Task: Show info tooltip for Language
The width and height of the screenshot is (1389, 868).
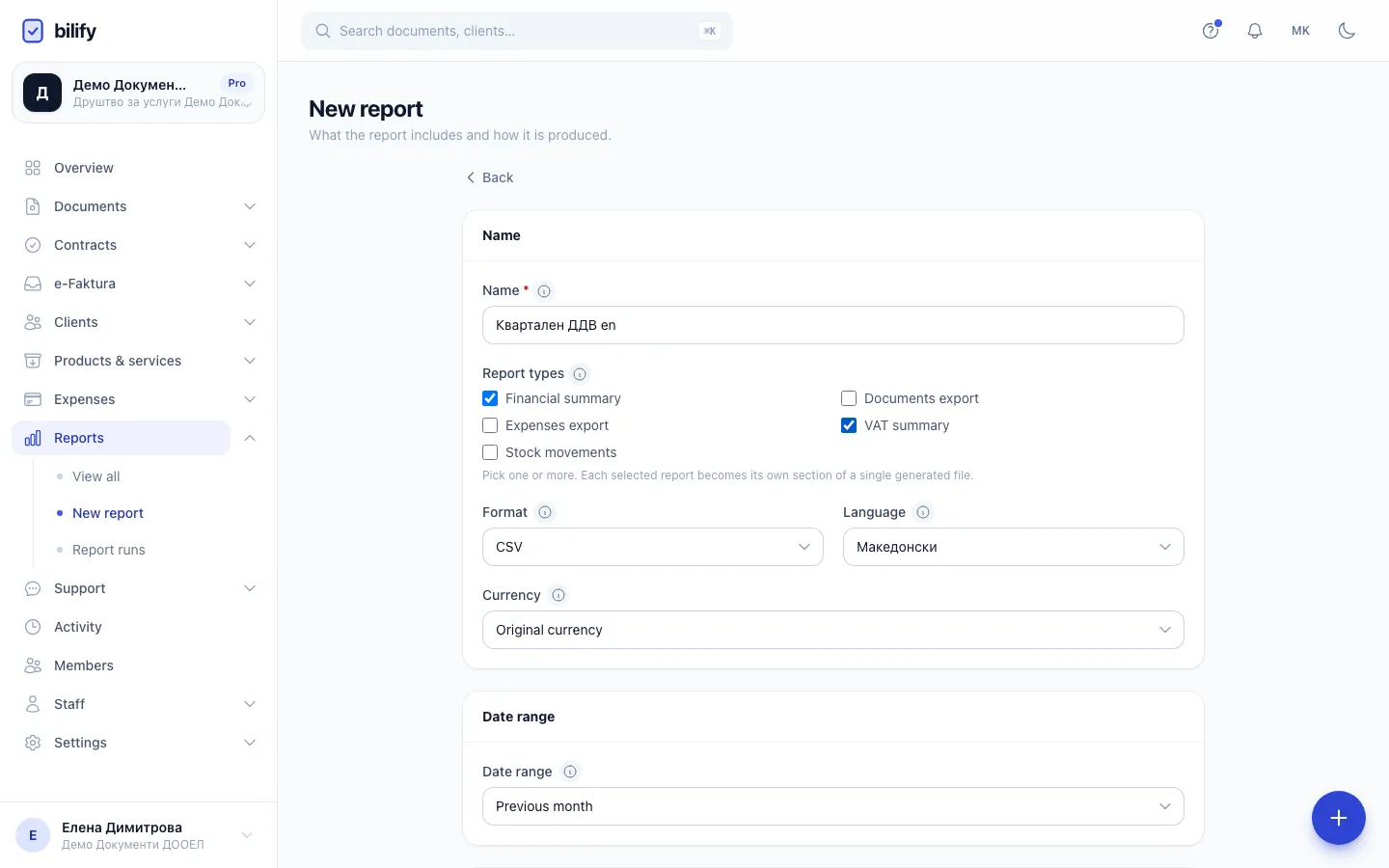Action: click(923, 512)
